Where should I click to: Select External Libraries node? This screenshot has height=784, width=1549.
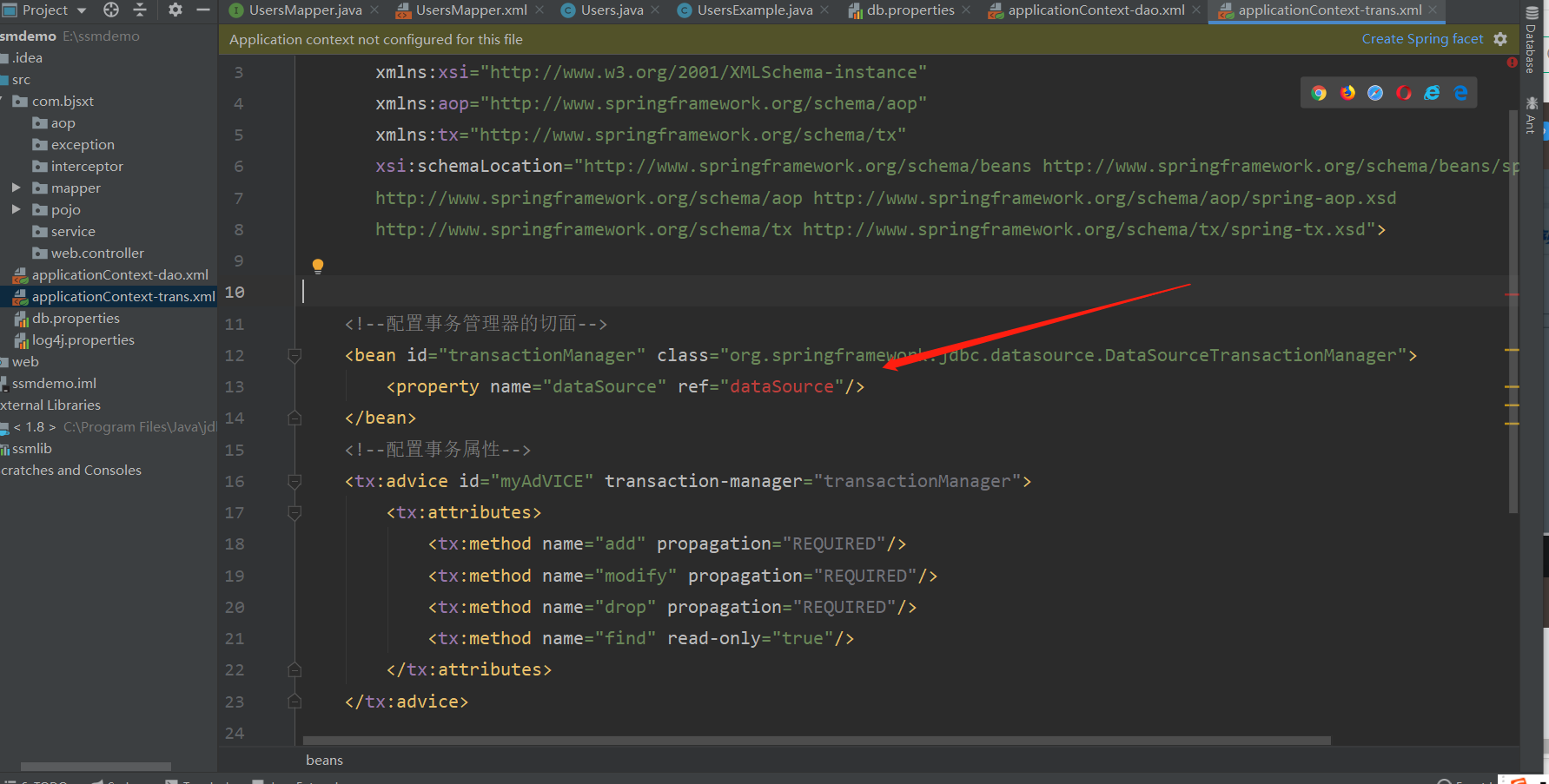[50, 405]
